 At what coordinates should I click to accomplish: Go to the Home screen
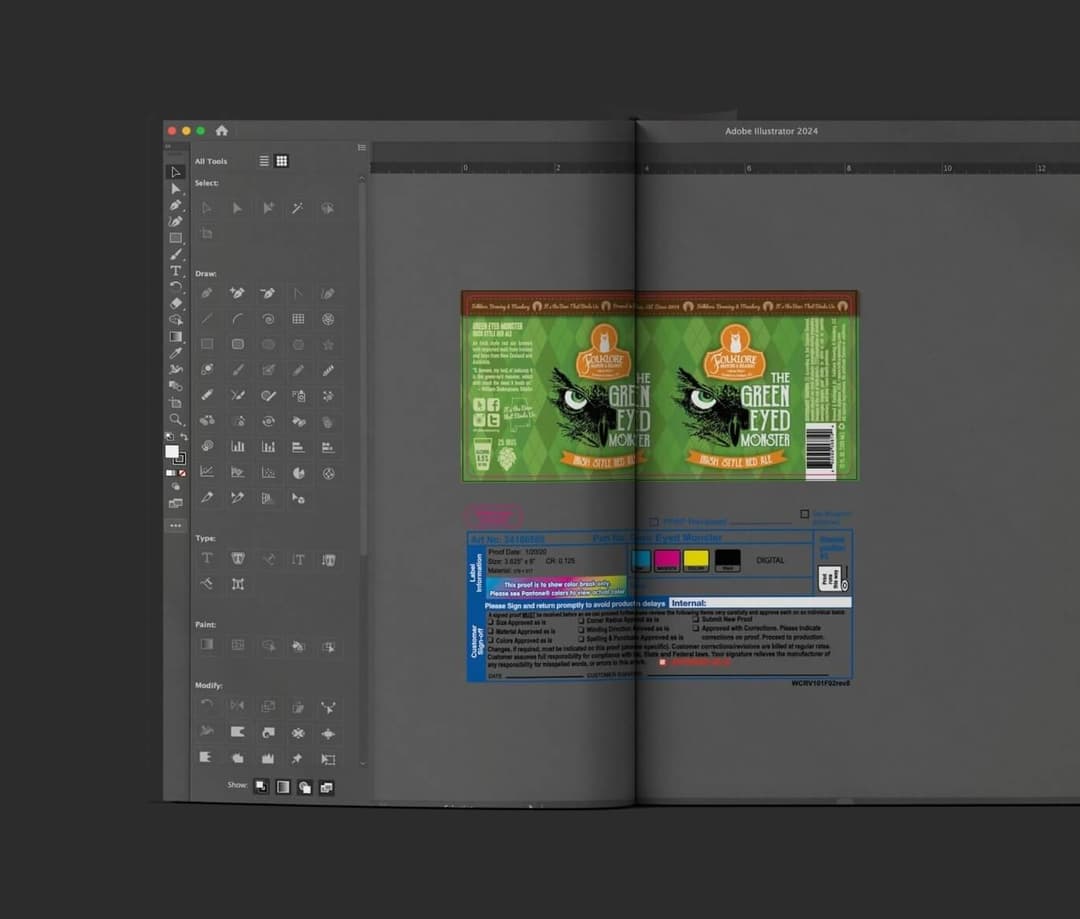(222, 131)
